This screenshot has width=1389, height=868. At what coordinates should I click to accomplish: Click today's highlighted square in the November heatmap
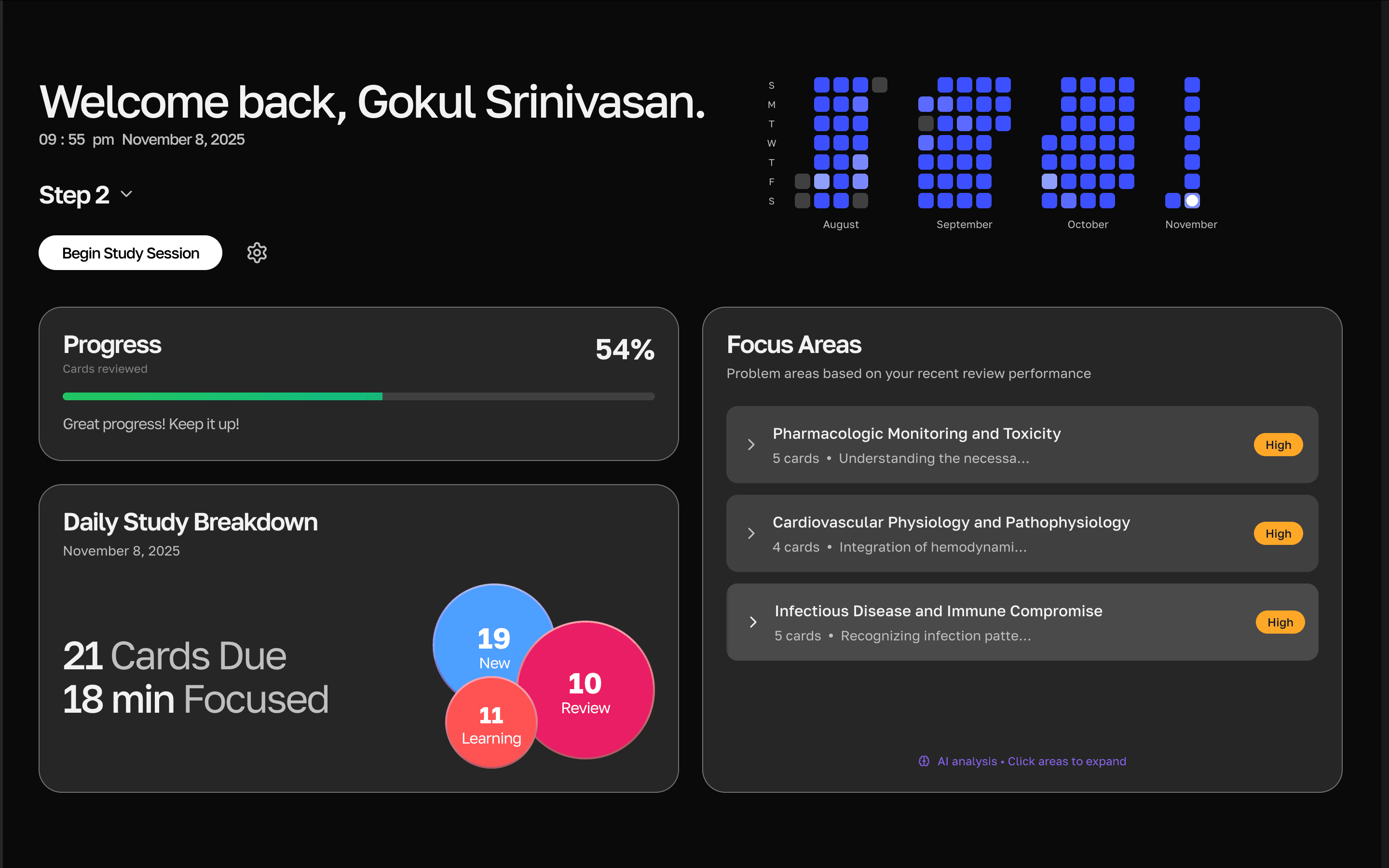[x=1192, y=200]
